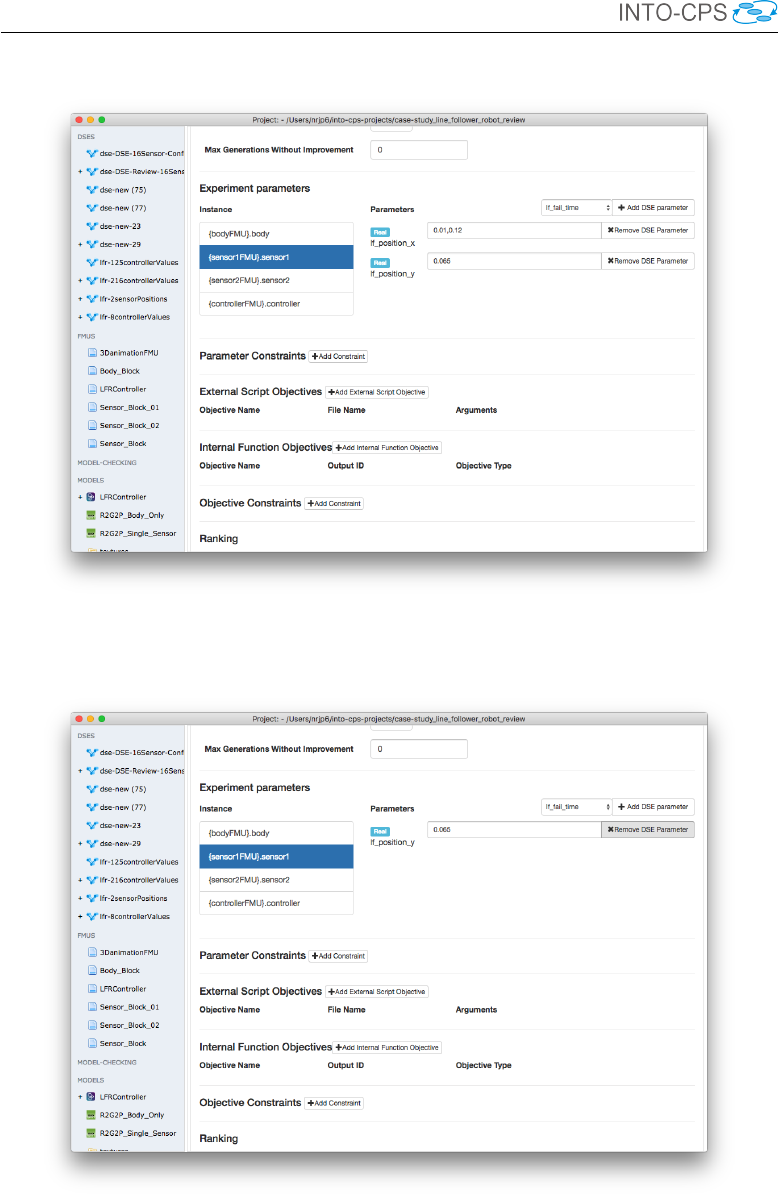Click the 3DanimationFMU icon in upper window

91,353
